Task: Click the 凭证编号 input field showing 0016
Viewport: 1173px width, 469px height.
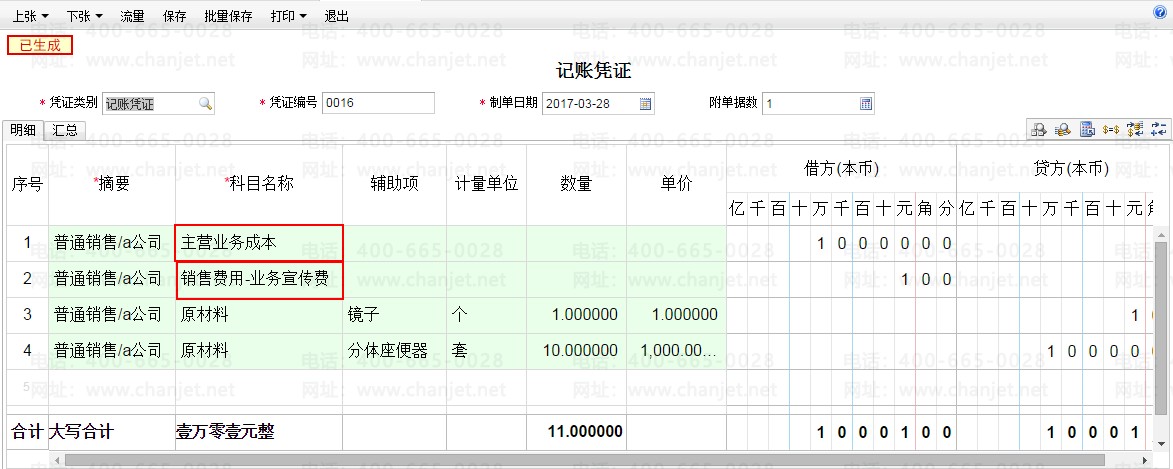Action: [378, 103]
